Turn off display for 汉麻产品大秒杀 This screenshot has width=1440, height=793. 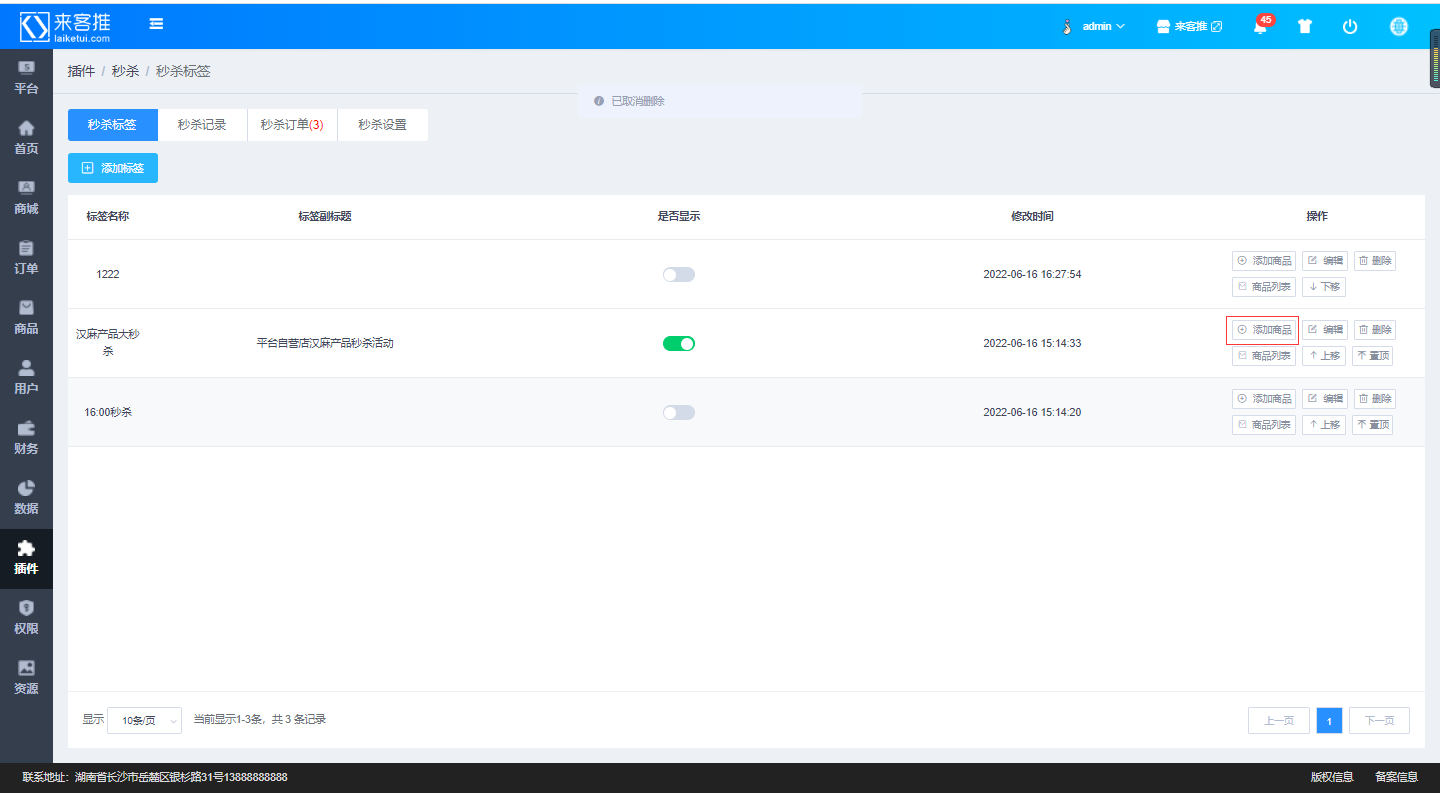[679, 343]
